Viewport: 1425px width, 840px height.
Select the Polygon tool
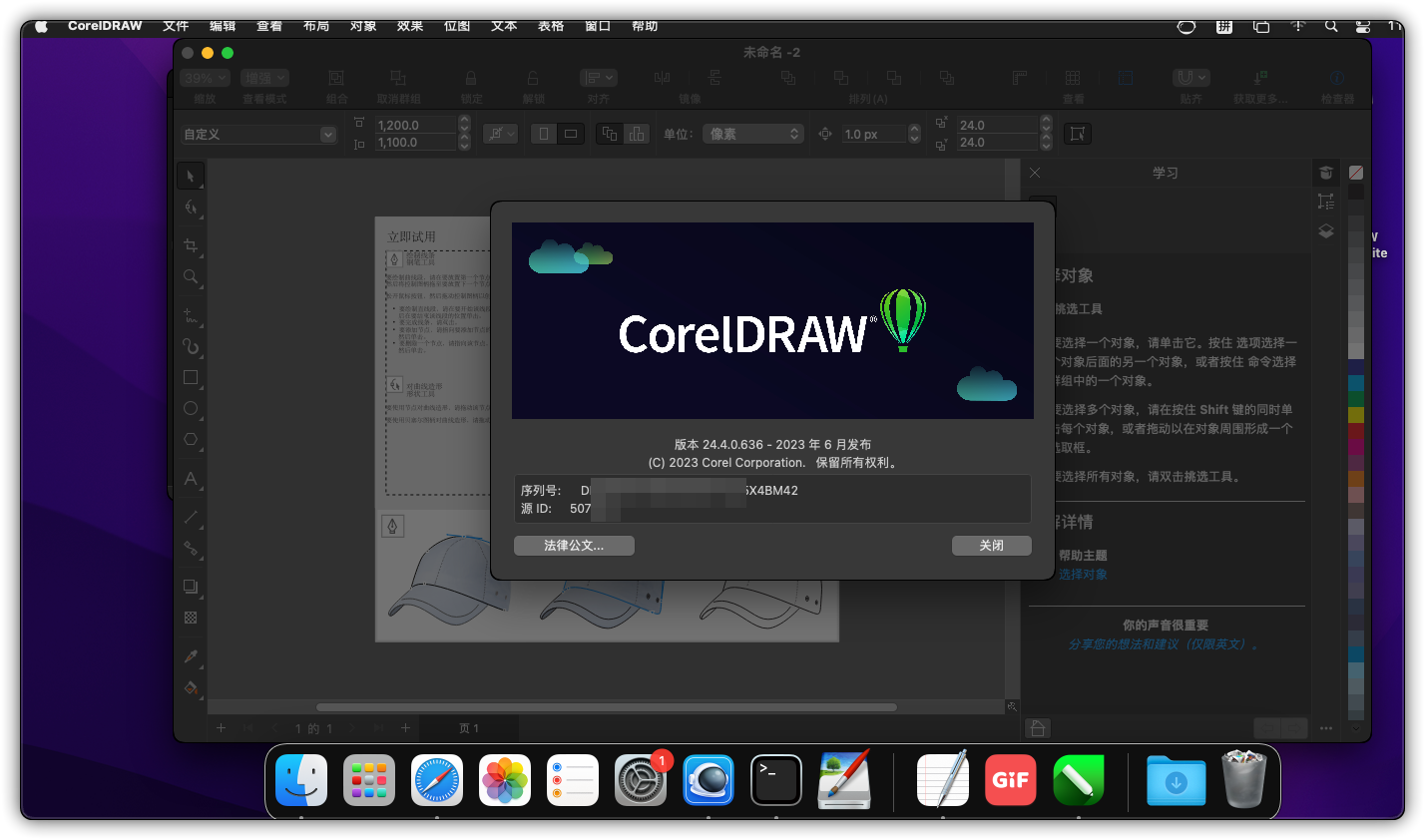(191, 439)
